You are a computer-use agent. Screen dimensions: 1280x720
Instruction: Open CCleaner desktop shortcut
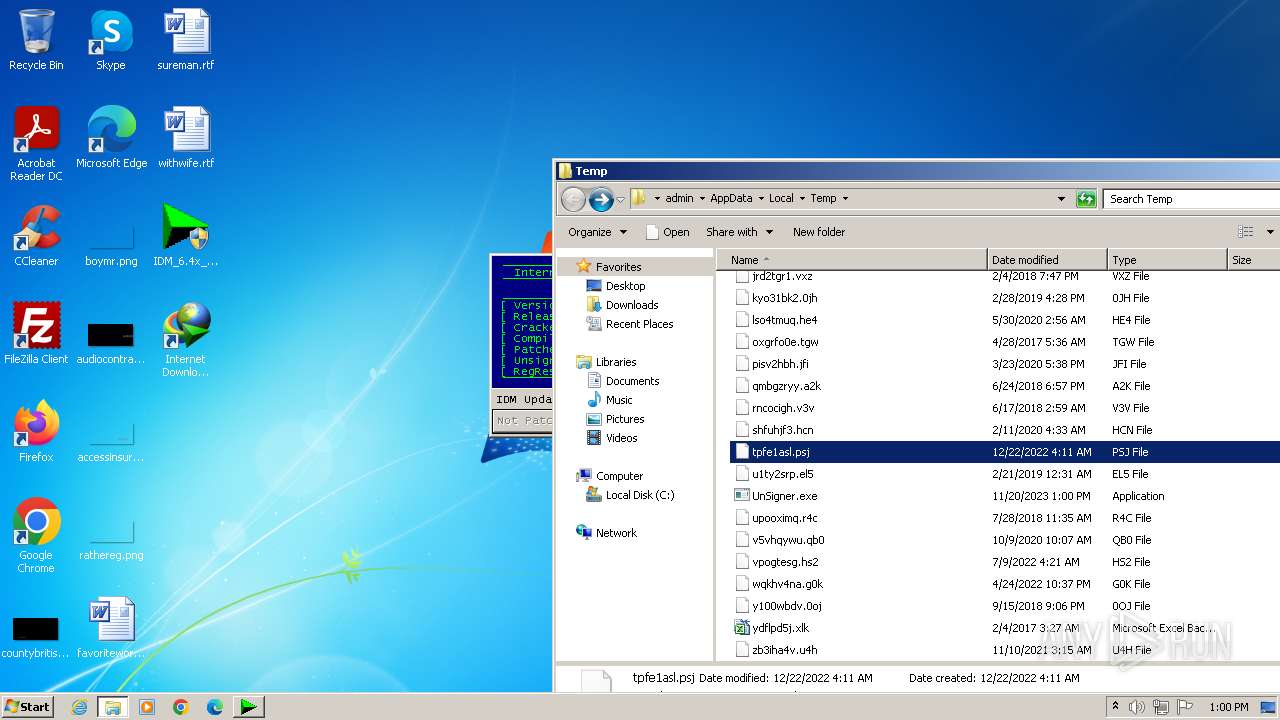(36, 236)
